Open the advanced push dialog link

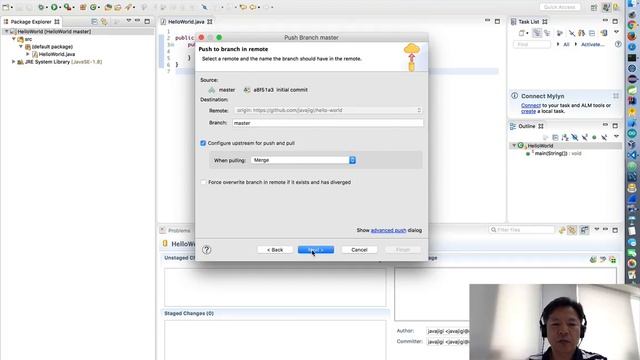[388, 230]
